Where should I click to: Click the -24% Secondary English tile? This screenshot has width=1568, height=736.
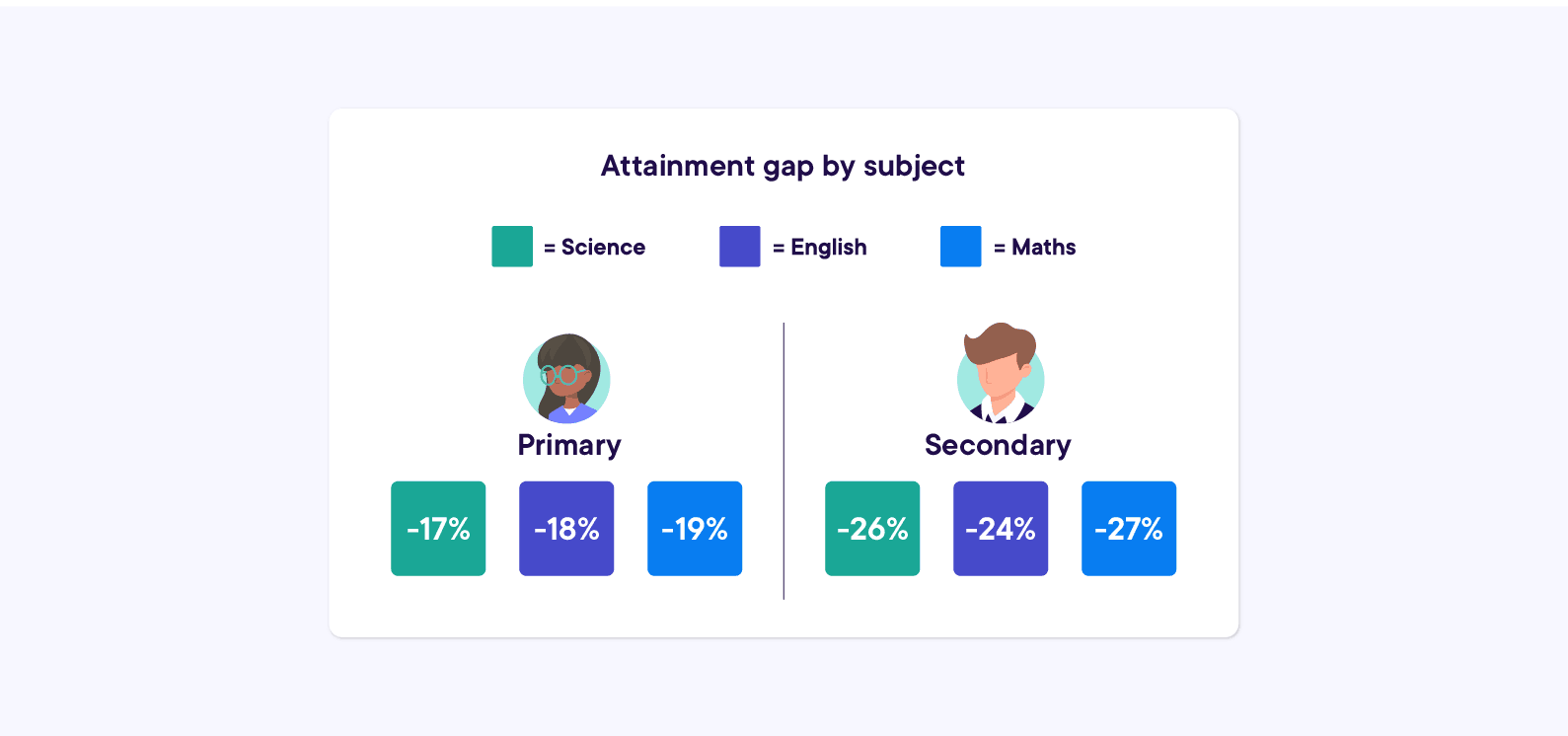point(1001,529)
